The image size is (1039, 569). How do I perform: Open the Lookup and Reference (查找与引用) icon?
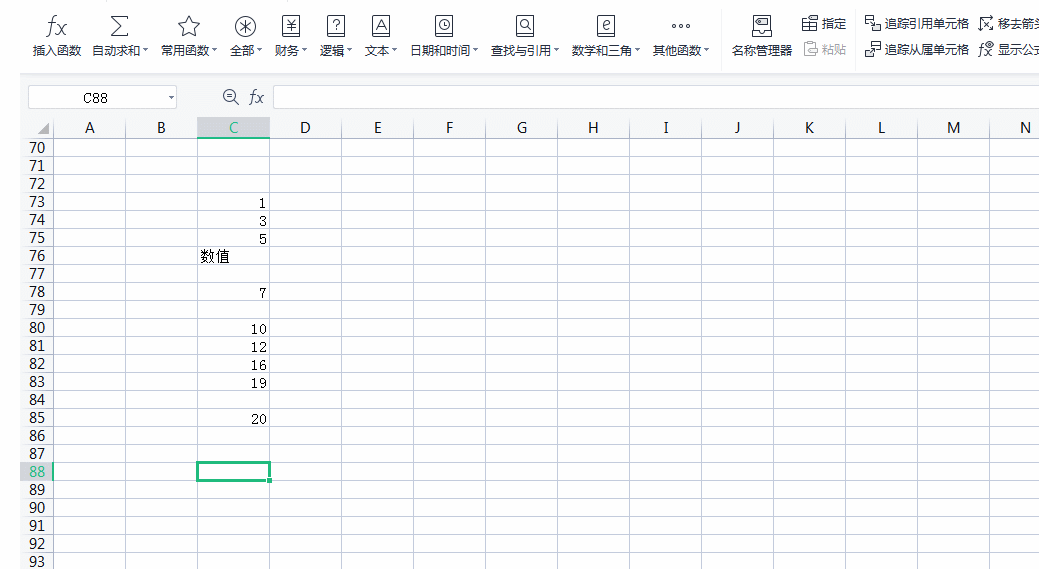pyautogui.click(x=525, y=26)
